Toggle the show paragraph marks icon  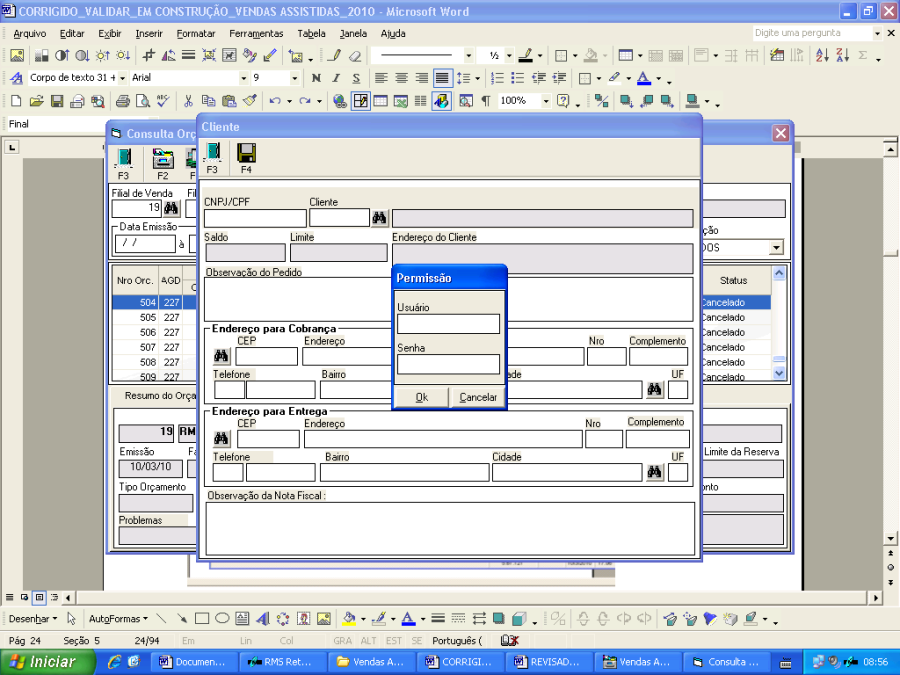[x=486, y=102]
